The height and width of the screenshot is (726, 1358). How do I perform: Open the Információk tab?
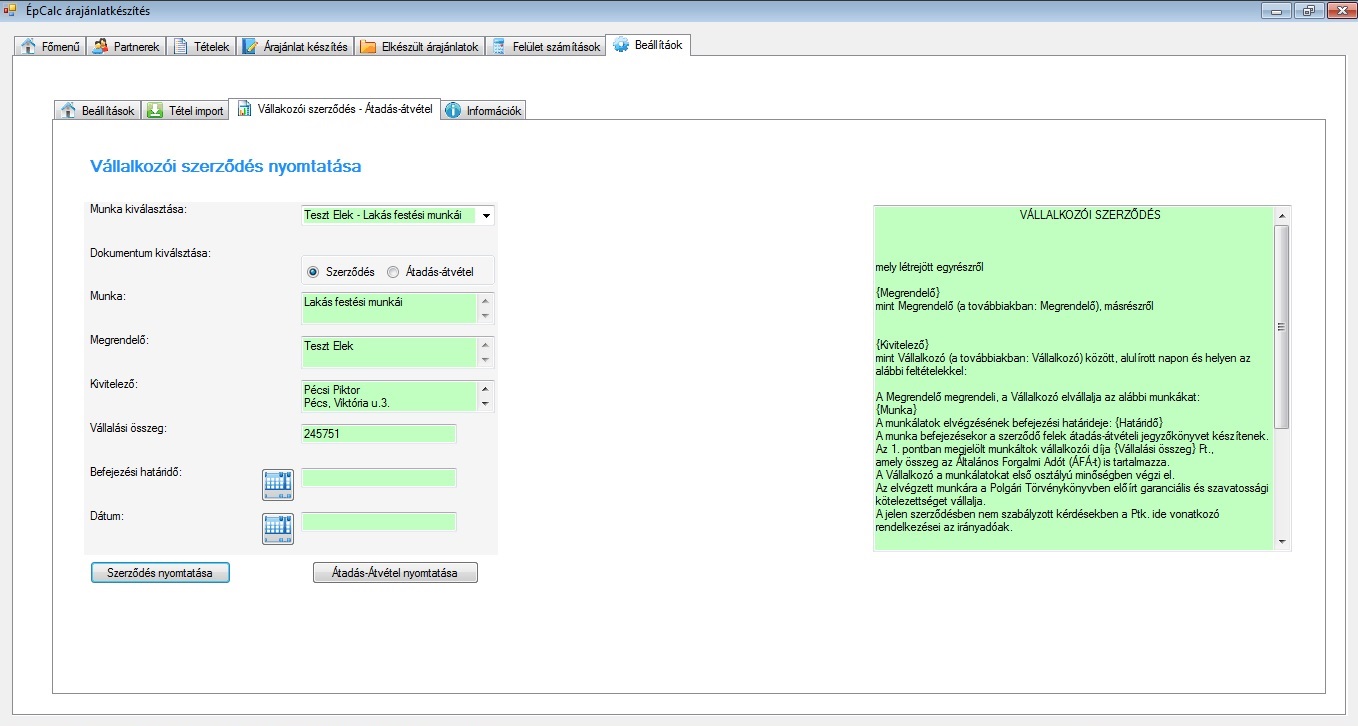click(x=483, y=110)
